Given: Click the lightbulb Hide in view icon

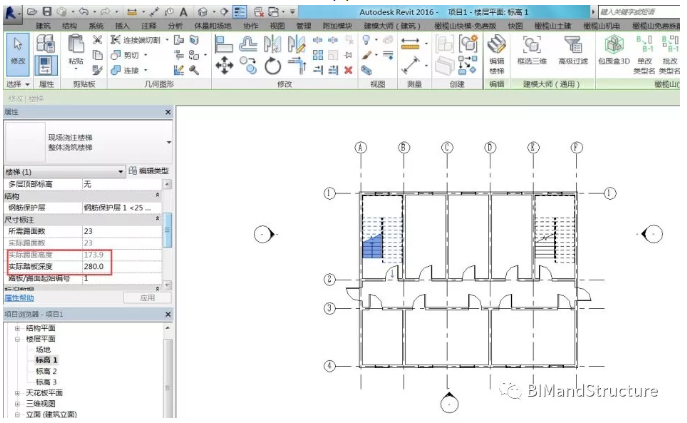Looking at the screenshot, I should 366,40.
